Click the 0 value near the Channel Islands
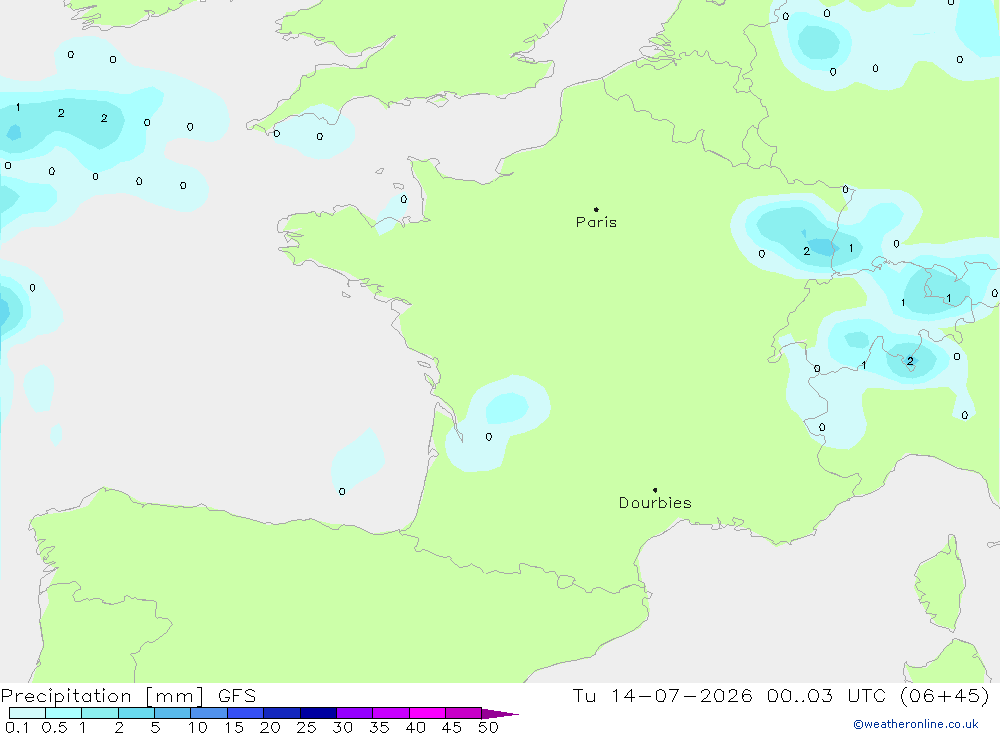The width and height of the screenshot is (1000, 733). tap(404, 200)
